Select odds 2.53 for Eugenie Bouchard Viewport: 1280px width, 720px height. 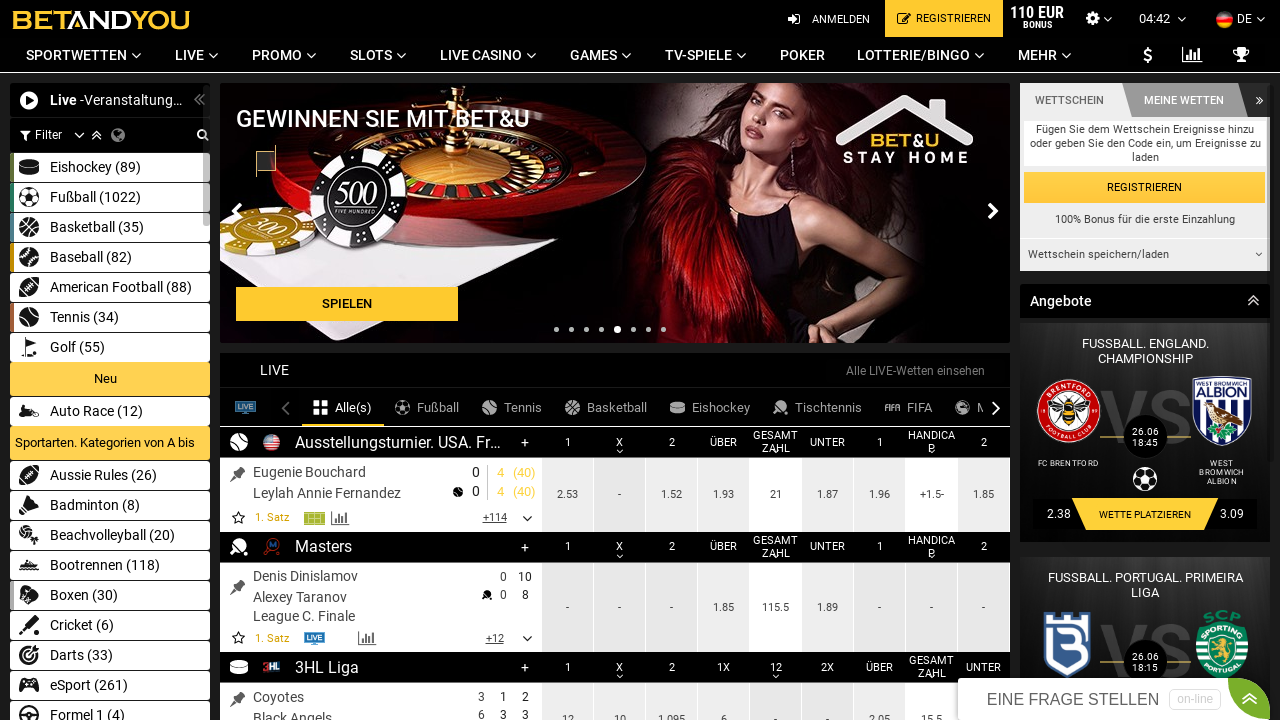click(568, 494)
